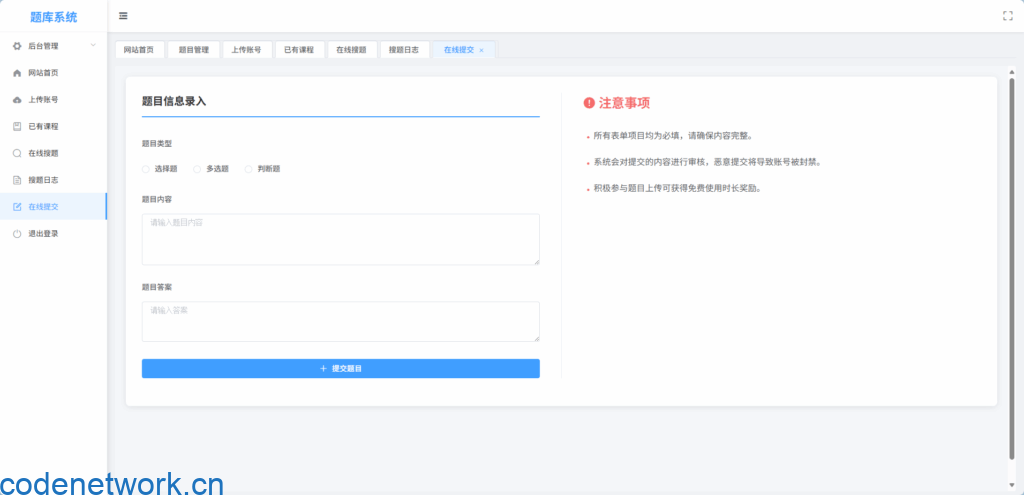Click the 题库系统 logo title
This screenshot has height=495, width=1024.
[53, 17]
